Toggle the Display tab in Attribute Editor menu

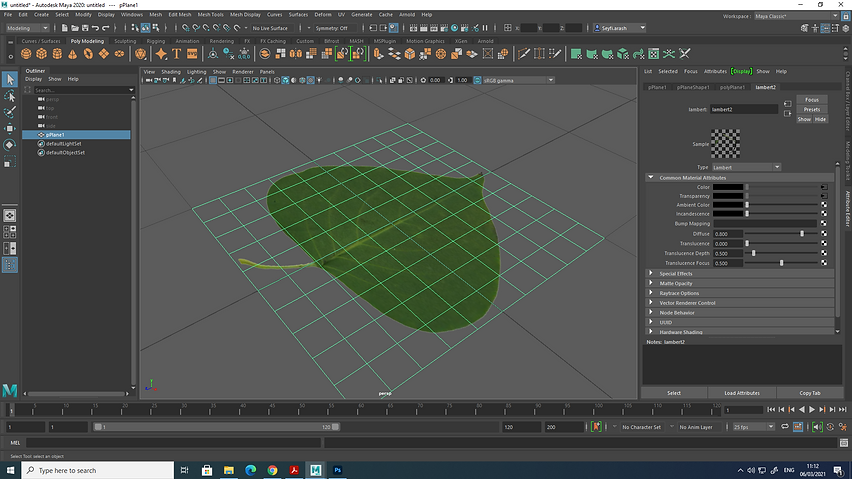click(741, 71)
